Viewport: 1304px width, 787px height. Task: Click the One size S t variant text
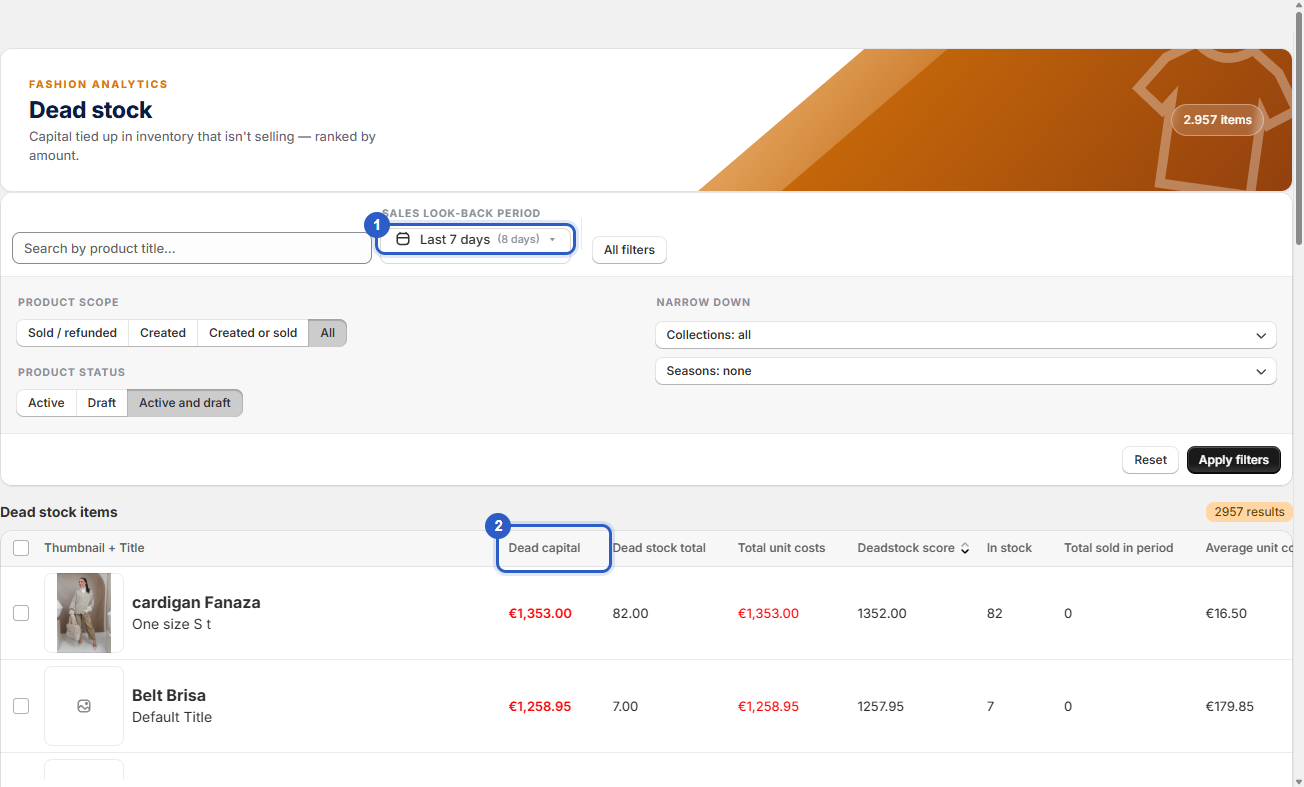172,624
